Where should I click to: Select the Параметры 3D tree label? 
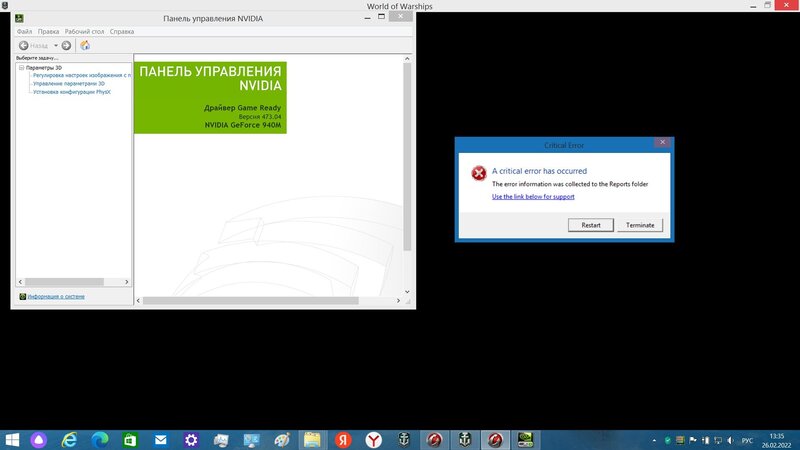(44, 67)
